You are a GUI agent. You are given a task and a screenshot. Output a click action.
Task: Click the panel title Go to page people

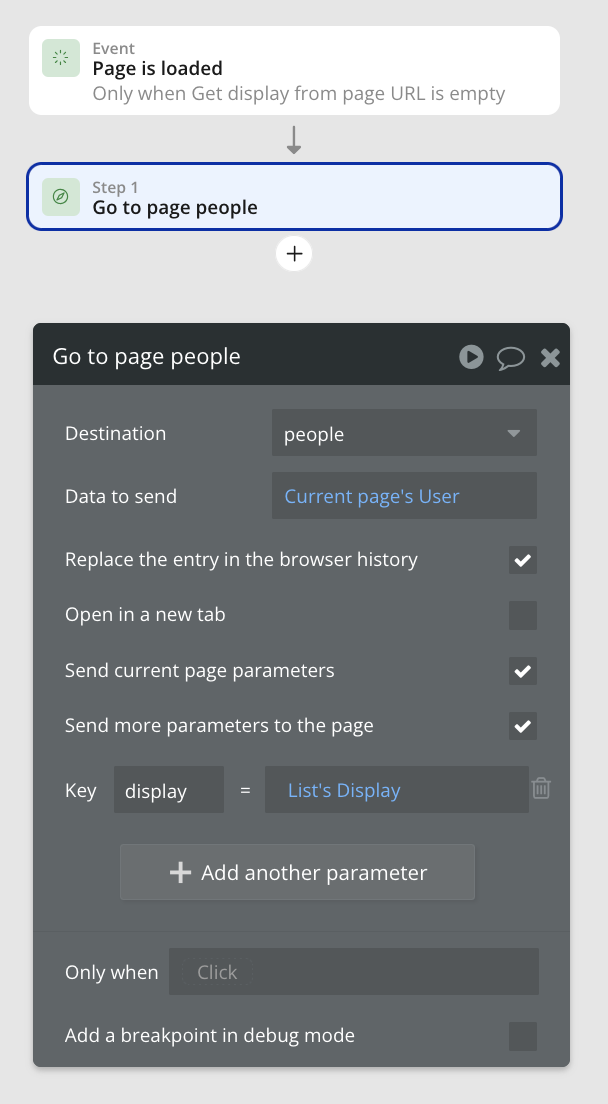(x=146, y=357)
